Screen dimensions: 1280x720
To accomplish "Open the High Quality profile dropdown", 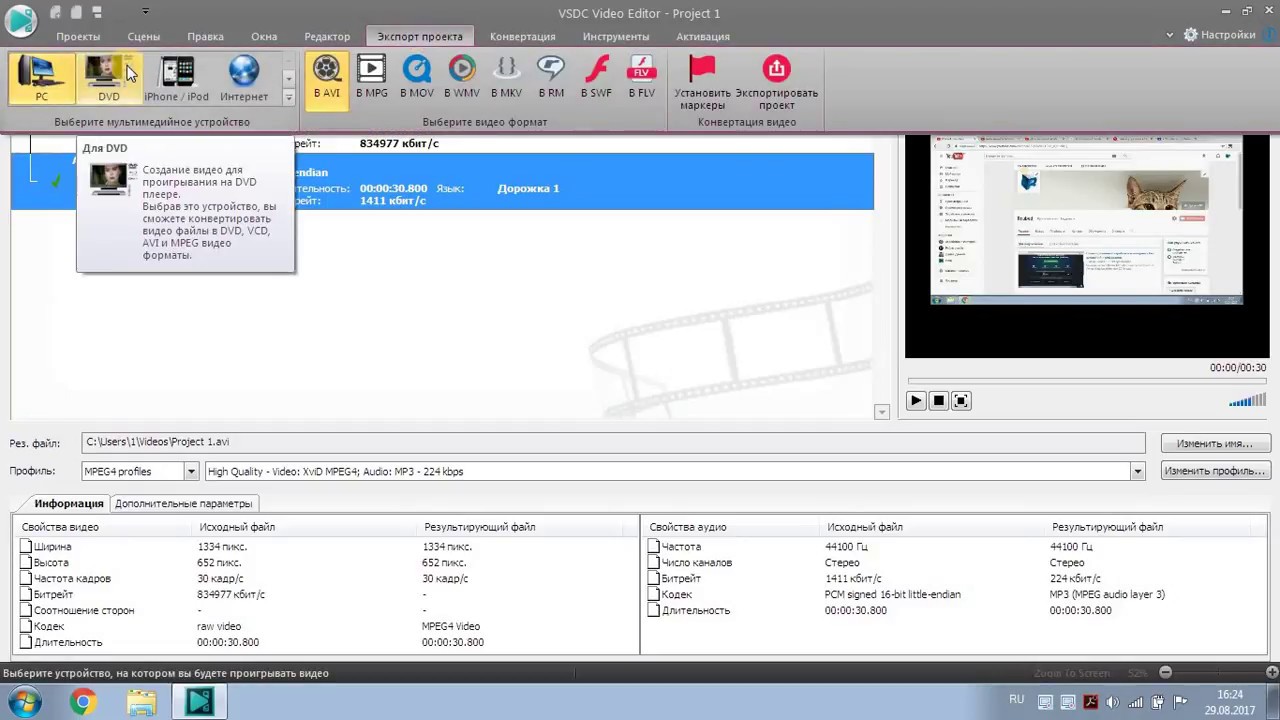I will [1137, 472].
